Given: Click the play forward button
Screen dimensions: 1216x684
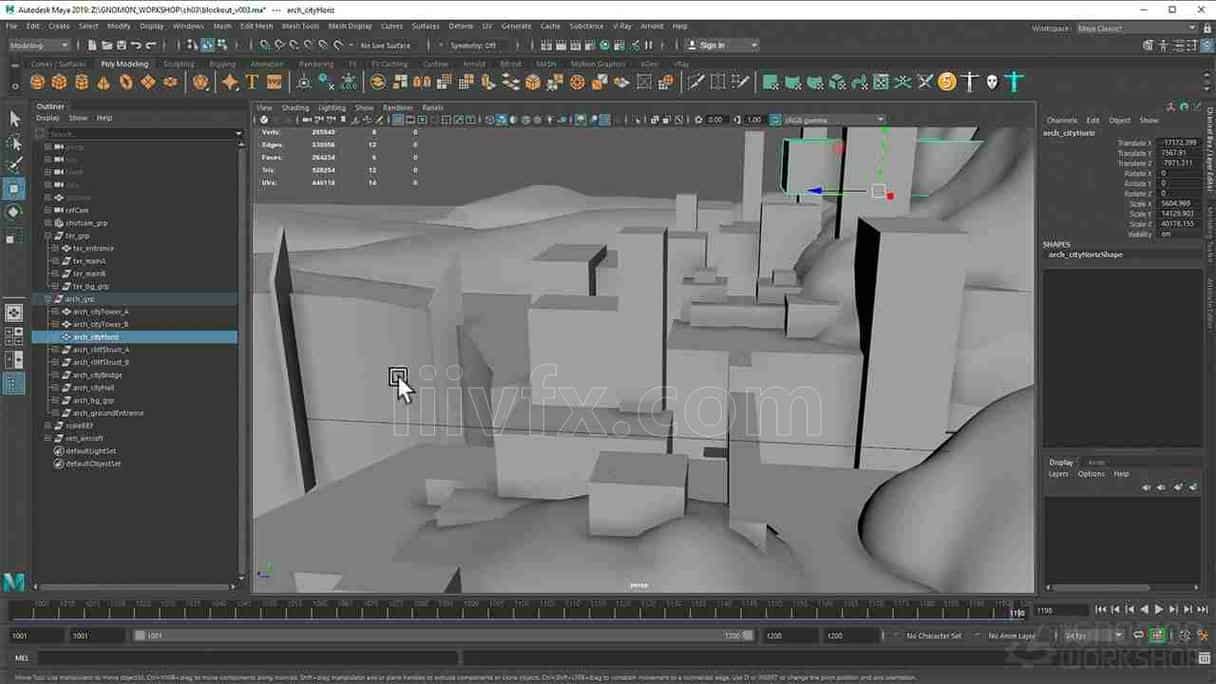Looking at the screenshot, I should [x=1159, y=609].
